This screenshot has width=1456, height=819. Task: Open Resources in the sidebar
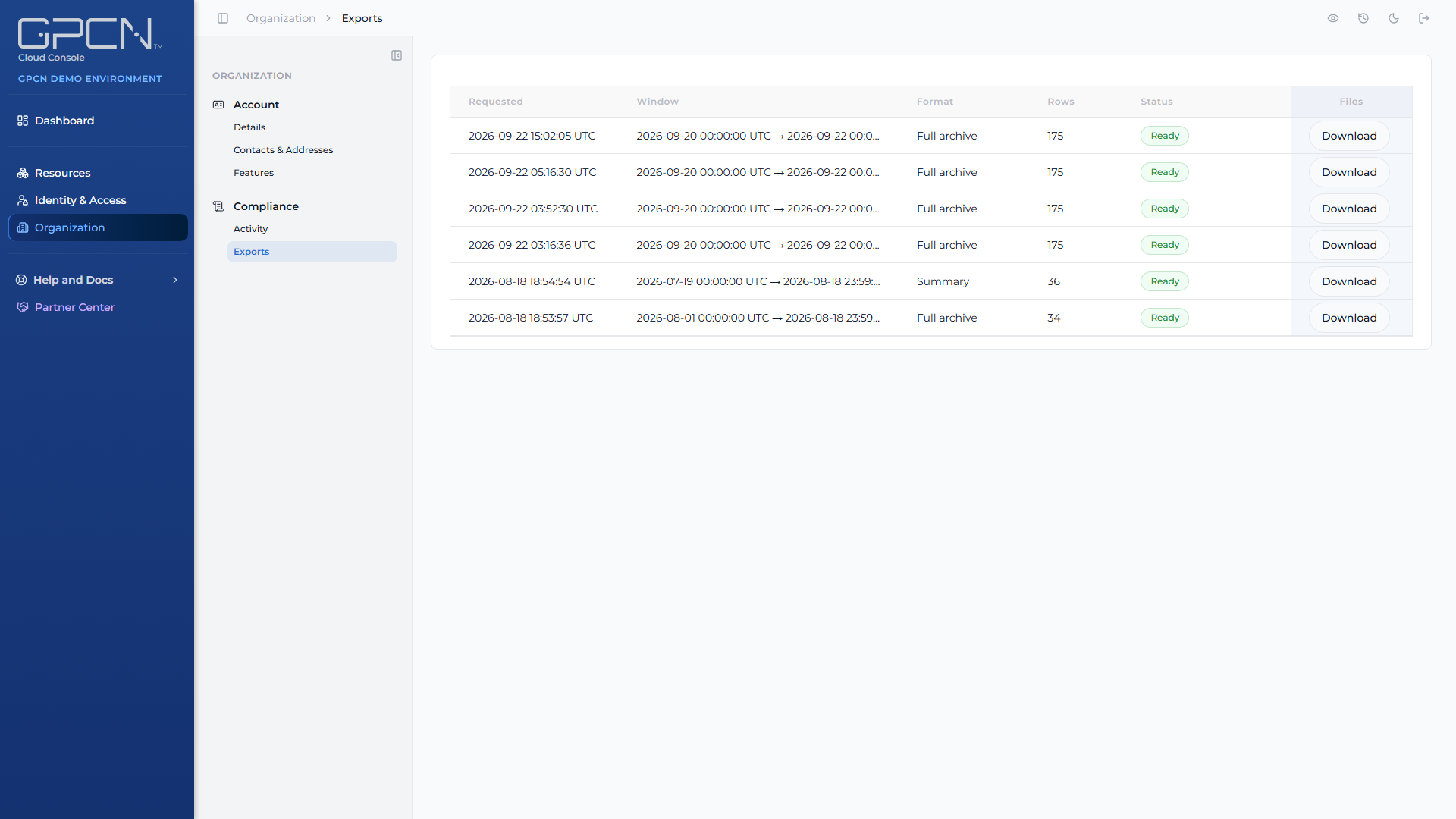(x=98, y=173)
